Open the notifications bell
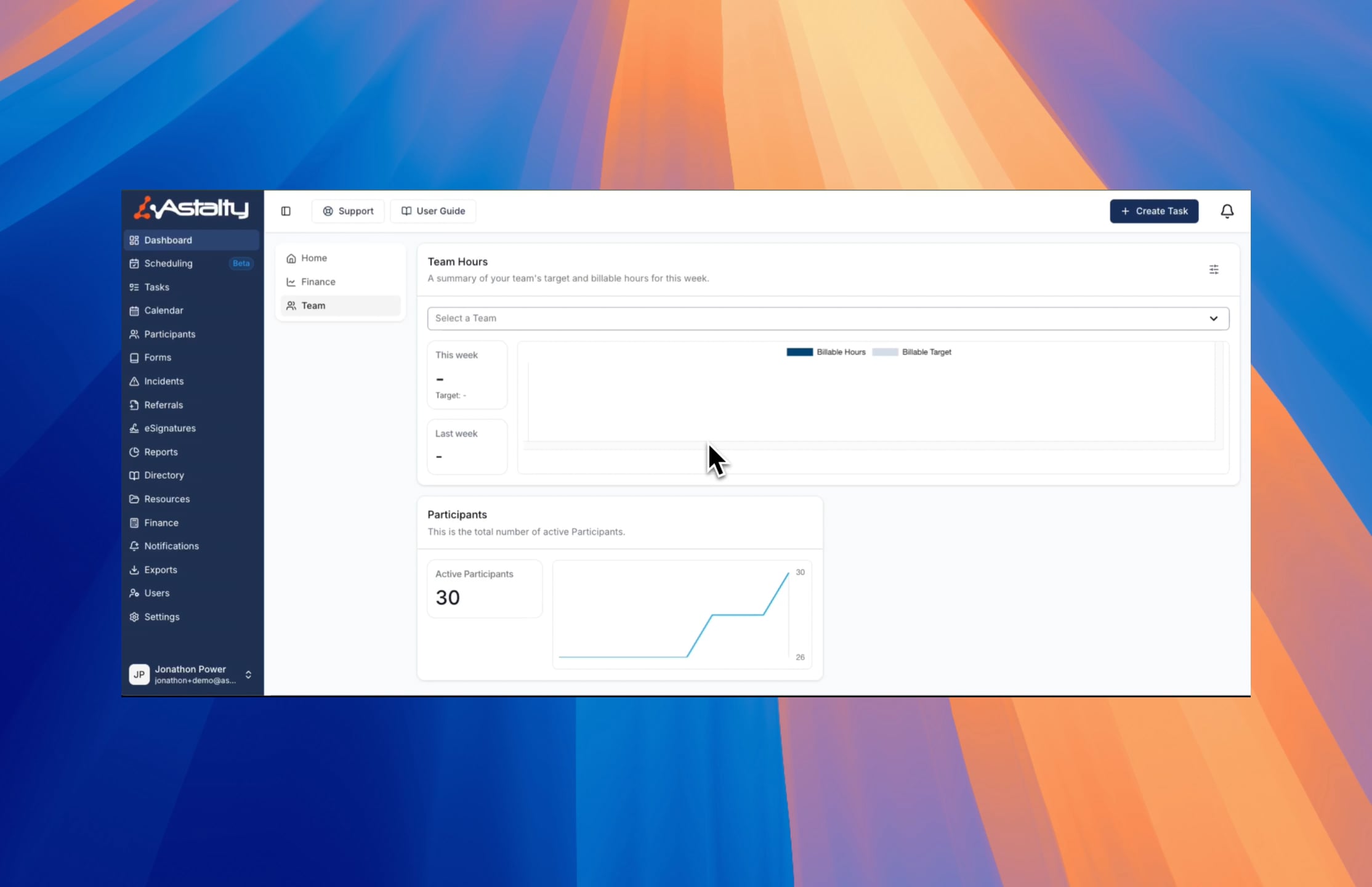Viewport: 1372px width, 887px height. pos(1227,211)
